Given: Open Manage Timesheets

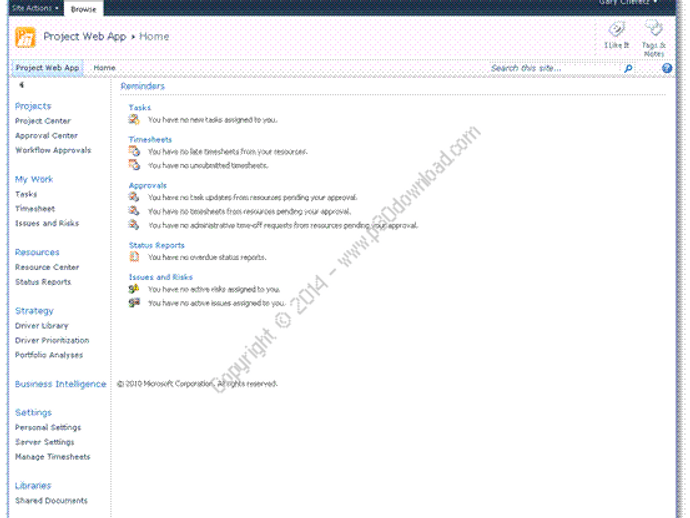Looking at the screenshot, I should (52, 457).
